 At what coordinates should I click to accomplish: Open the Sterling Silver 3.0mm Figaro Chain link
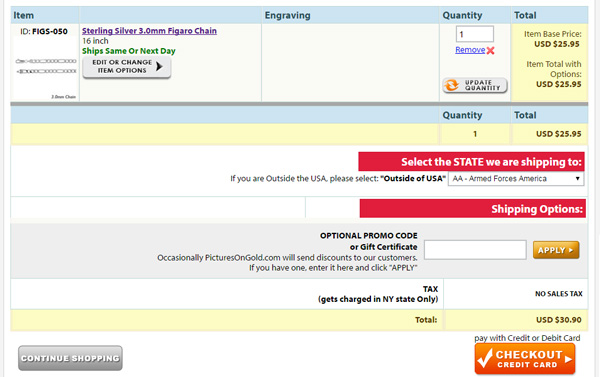click(x=149, y=31)
